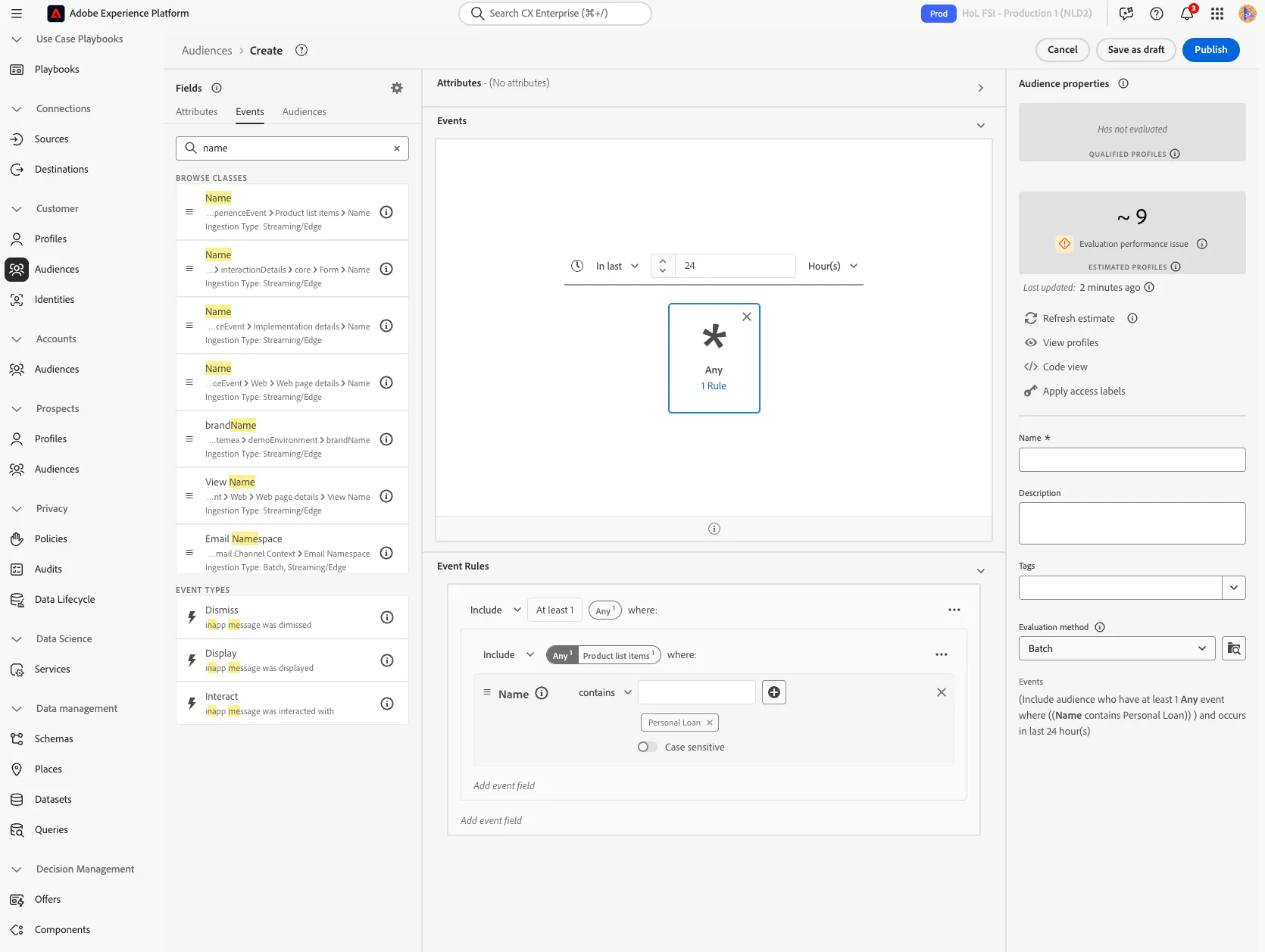Click the Audiences breadcrumb link
Screen dimensions: 1265x952
tap(207, 51)
